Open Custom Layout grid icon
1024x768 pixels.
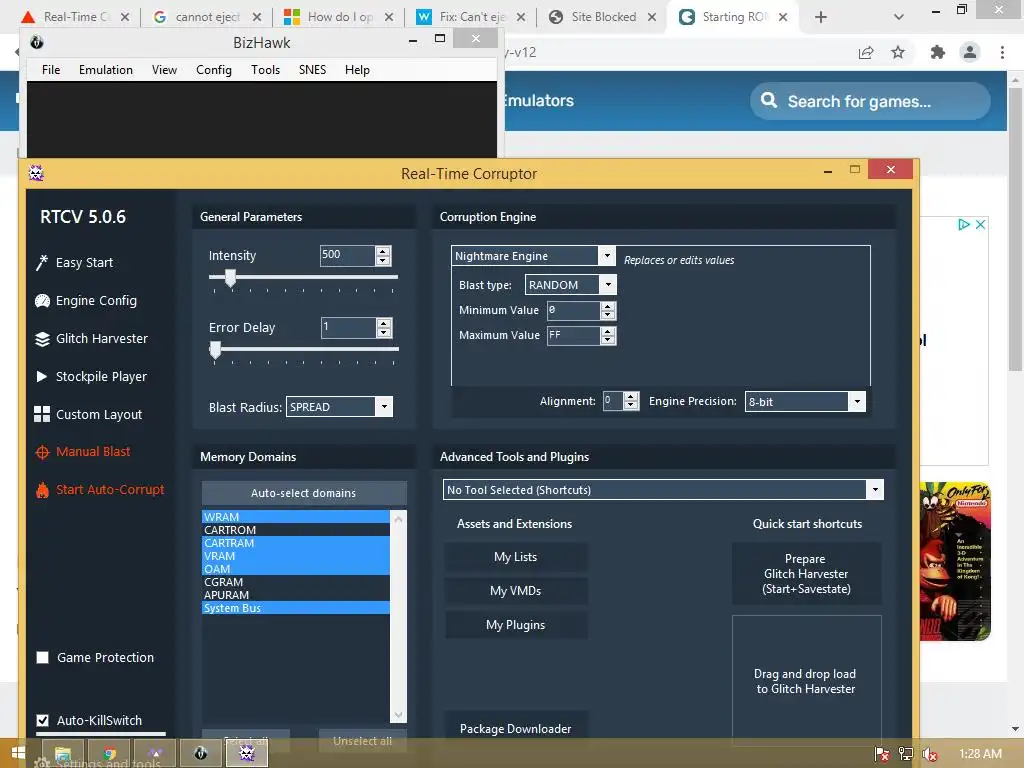tap(42, 414)
